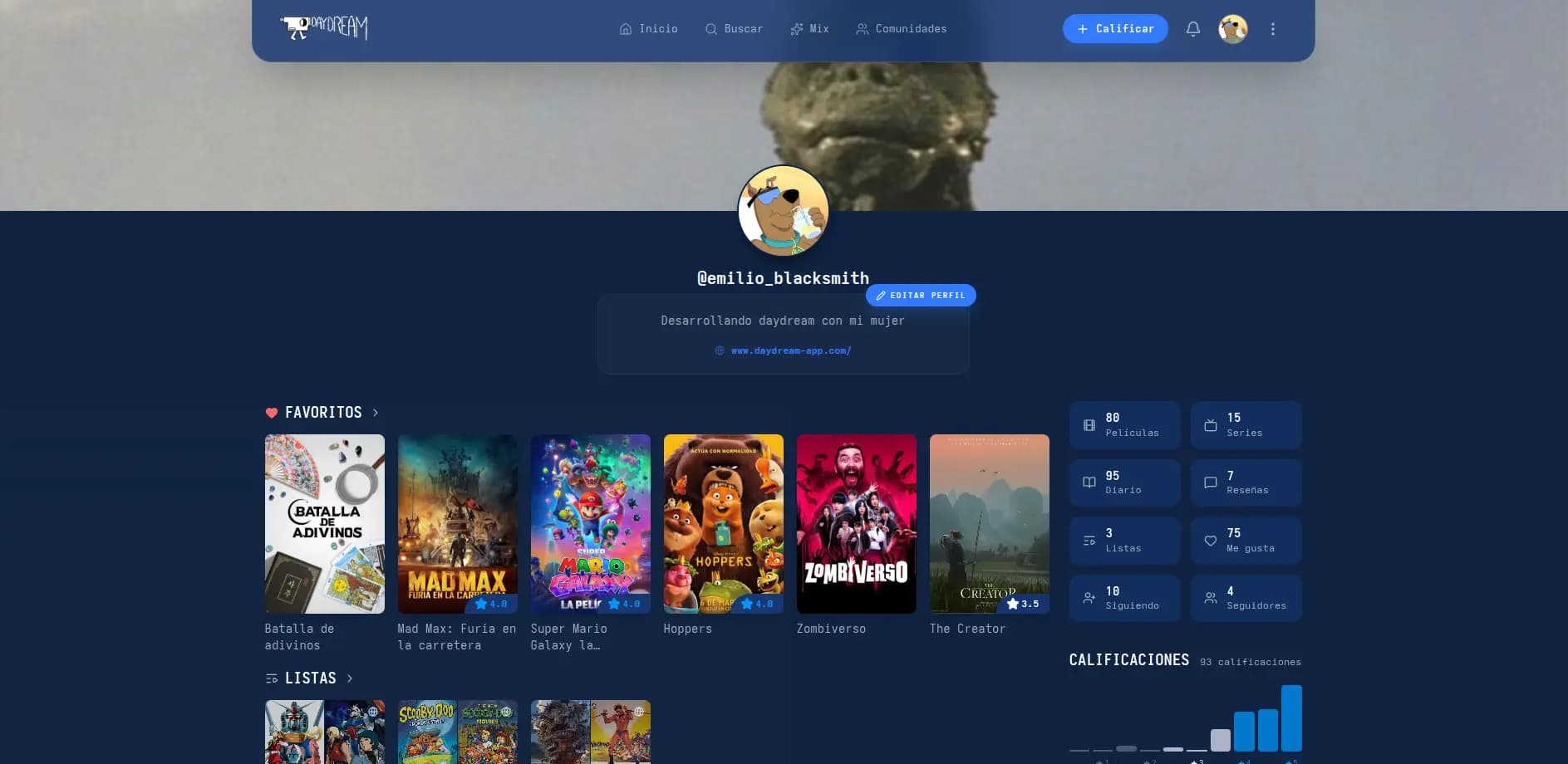Click the 4.0 rating badge on Hoppers

pyautogui.click(x=758, y=604)
